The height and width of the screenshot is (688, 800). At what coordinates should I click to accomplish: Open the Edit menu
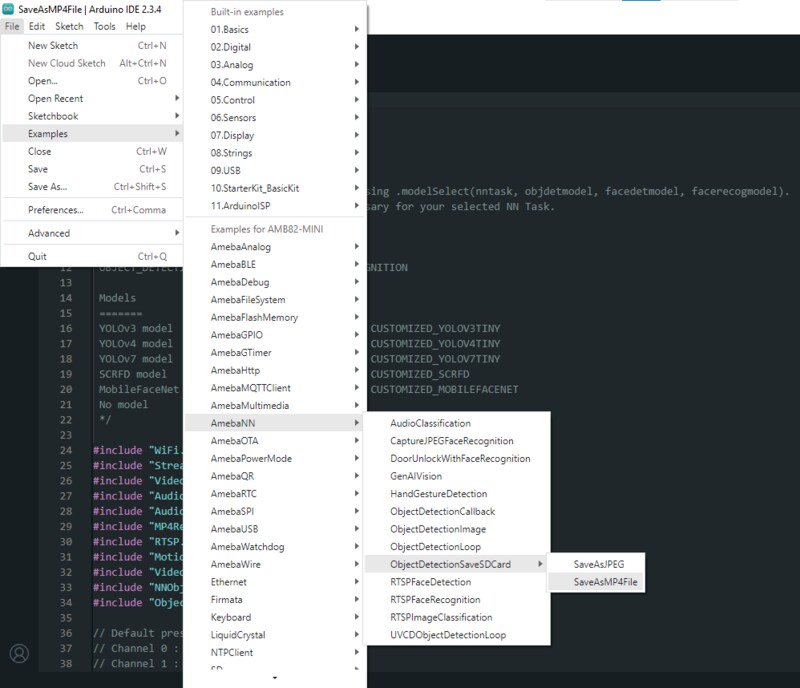[x=37, y=26]
